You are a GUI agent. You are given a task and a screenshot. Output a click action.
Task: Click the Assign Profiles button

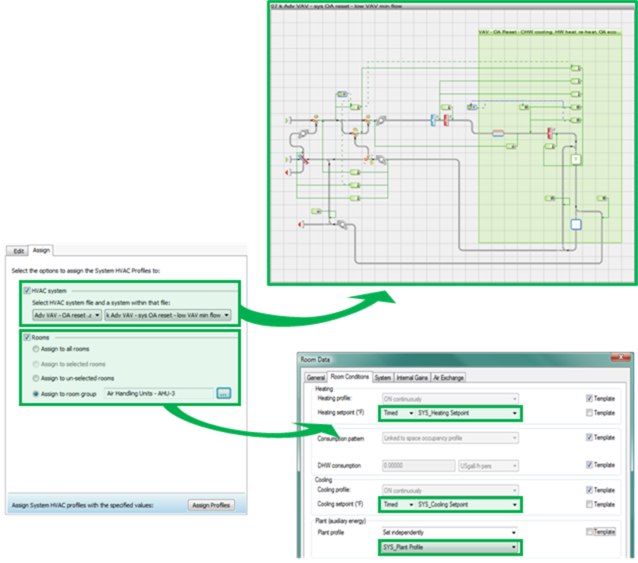click(211, 505)
